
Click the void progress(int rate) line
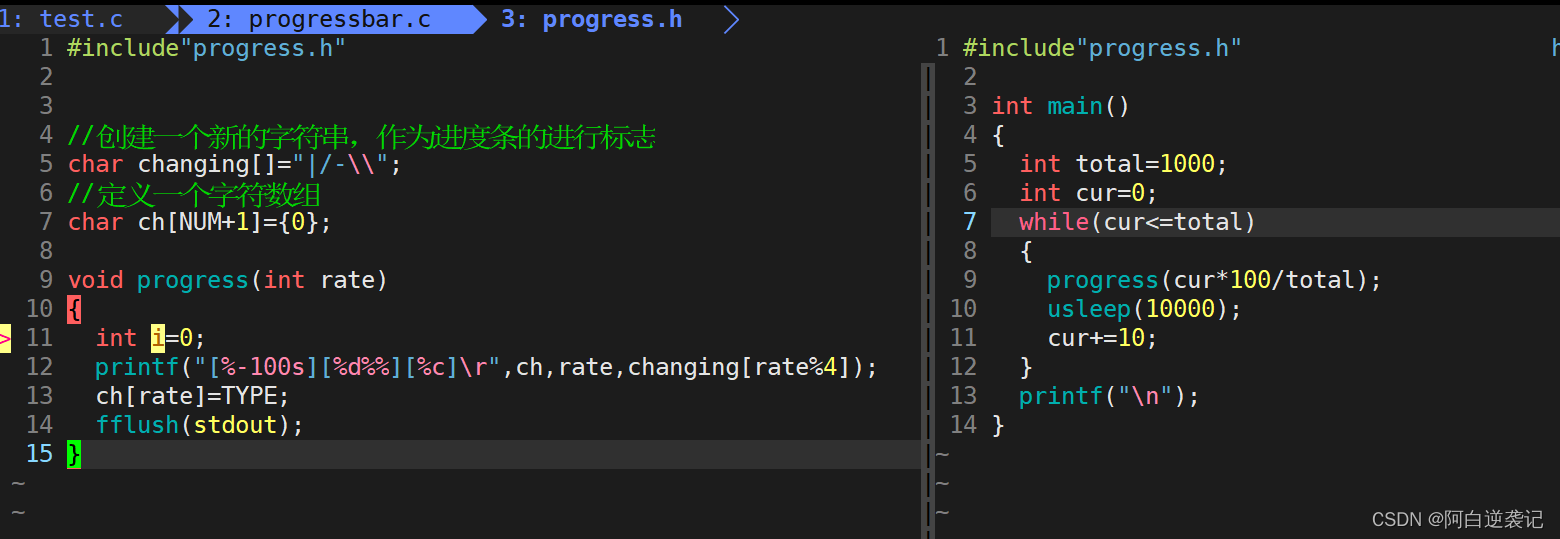click(228, 280)
